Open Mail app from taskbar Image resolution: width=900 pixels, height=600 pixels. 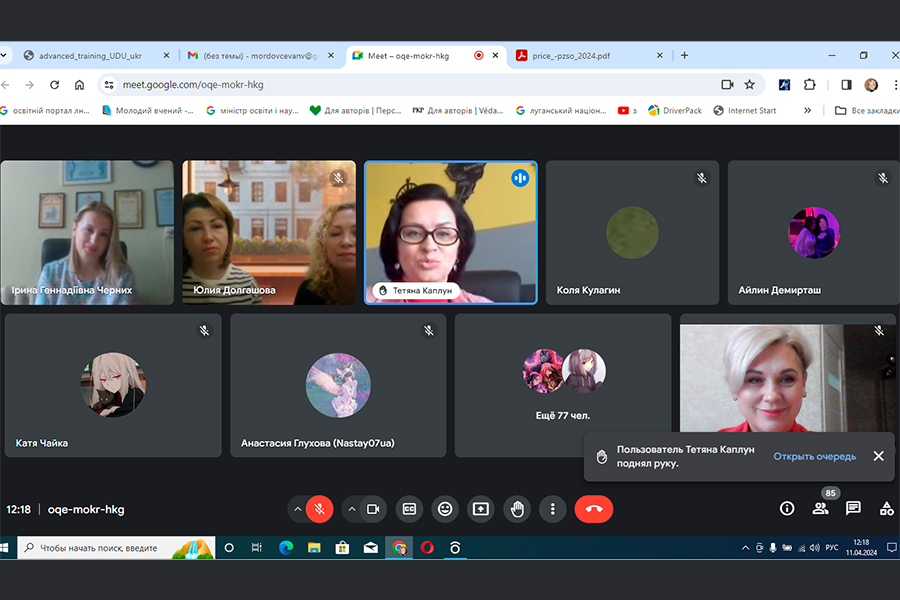click(371, 548)
